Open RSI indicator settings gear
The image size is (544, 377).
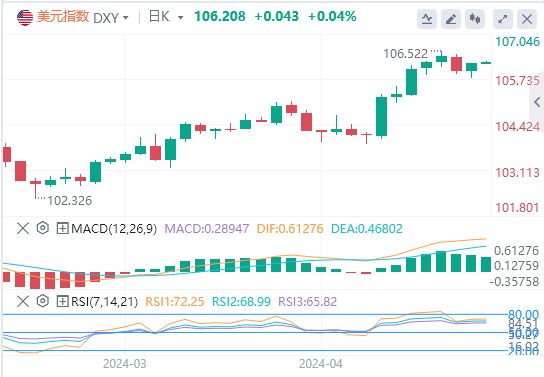[x=43, y=301]
